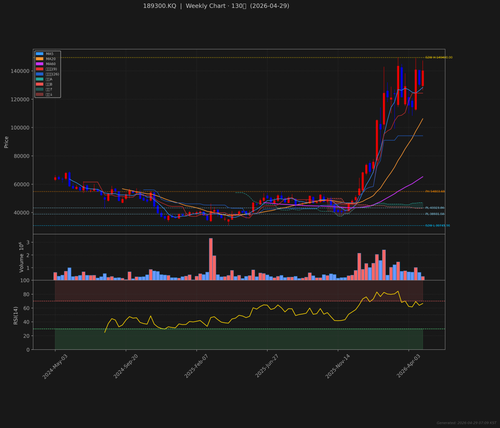Click the 'Price' y-axis label
The height and width of the screenshot is (428, 500).
tap(6, 142)
